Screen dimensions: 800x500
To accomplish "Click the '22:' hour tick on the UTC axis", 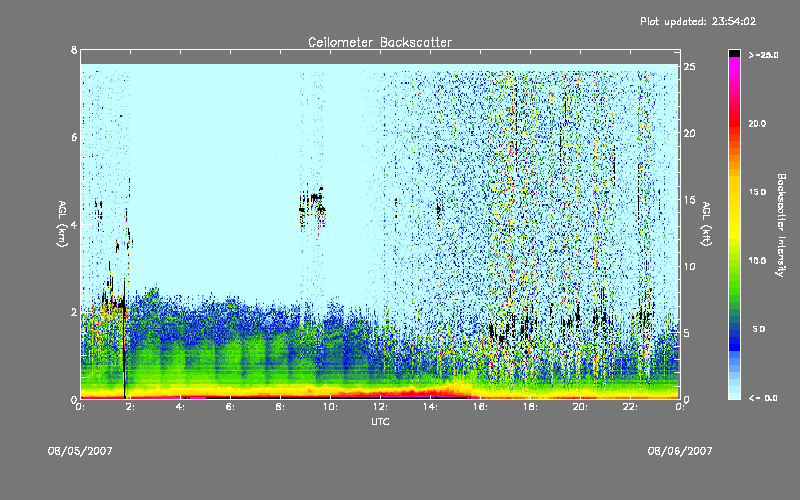I will coord(630,407).
